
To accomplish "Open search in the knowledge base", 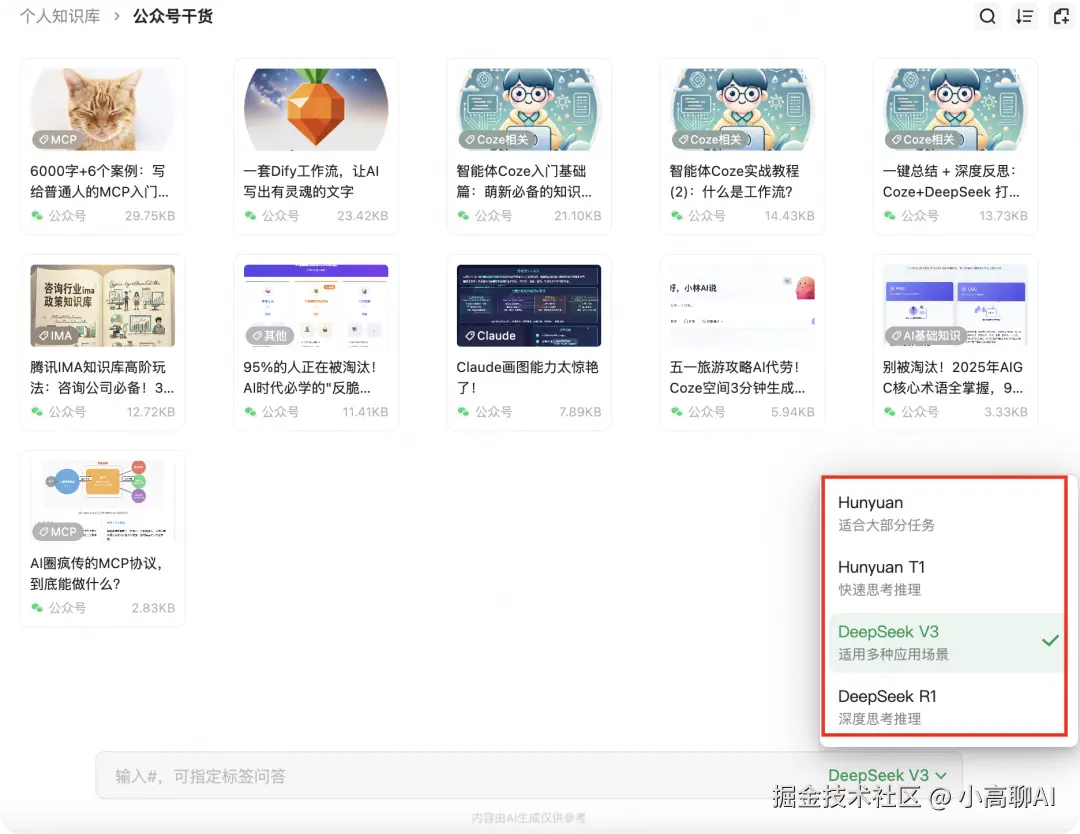I will coord(987,16).
